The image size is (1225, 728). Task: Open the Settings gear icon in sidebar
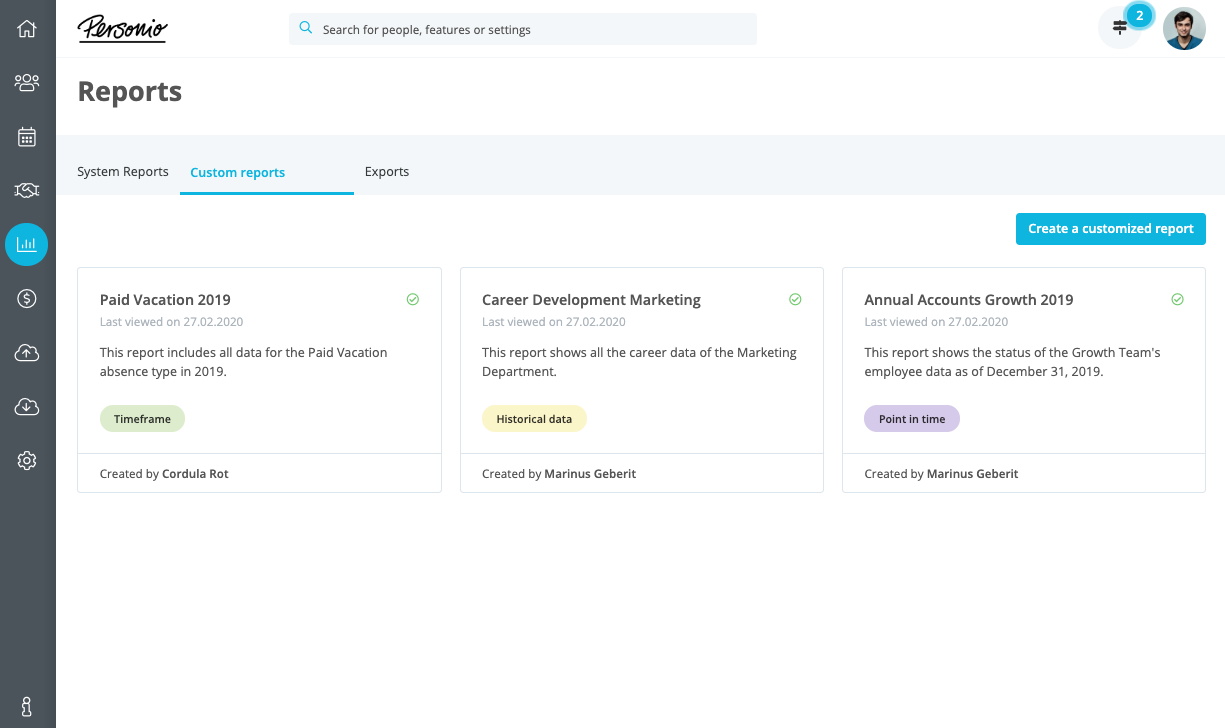(x=27, y=460)
